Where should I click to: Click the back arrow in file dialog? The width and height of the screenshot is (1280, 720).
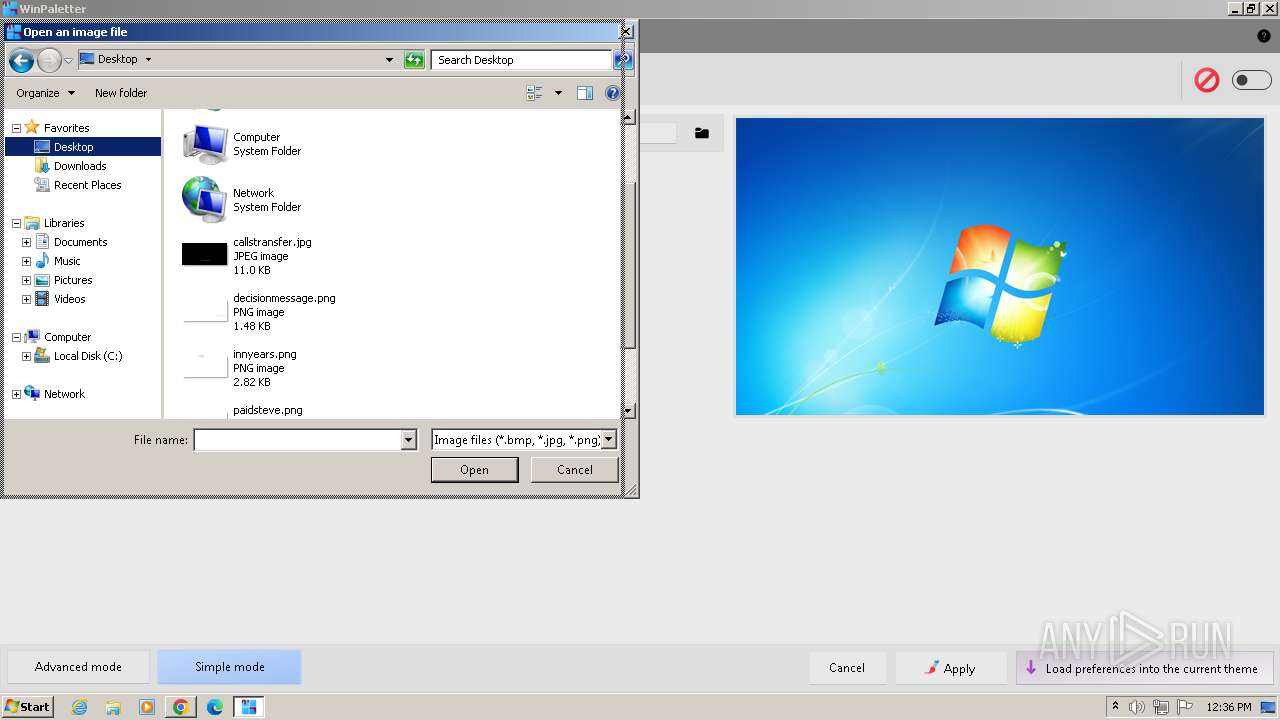pyautogui.click(x=21, y=61)
